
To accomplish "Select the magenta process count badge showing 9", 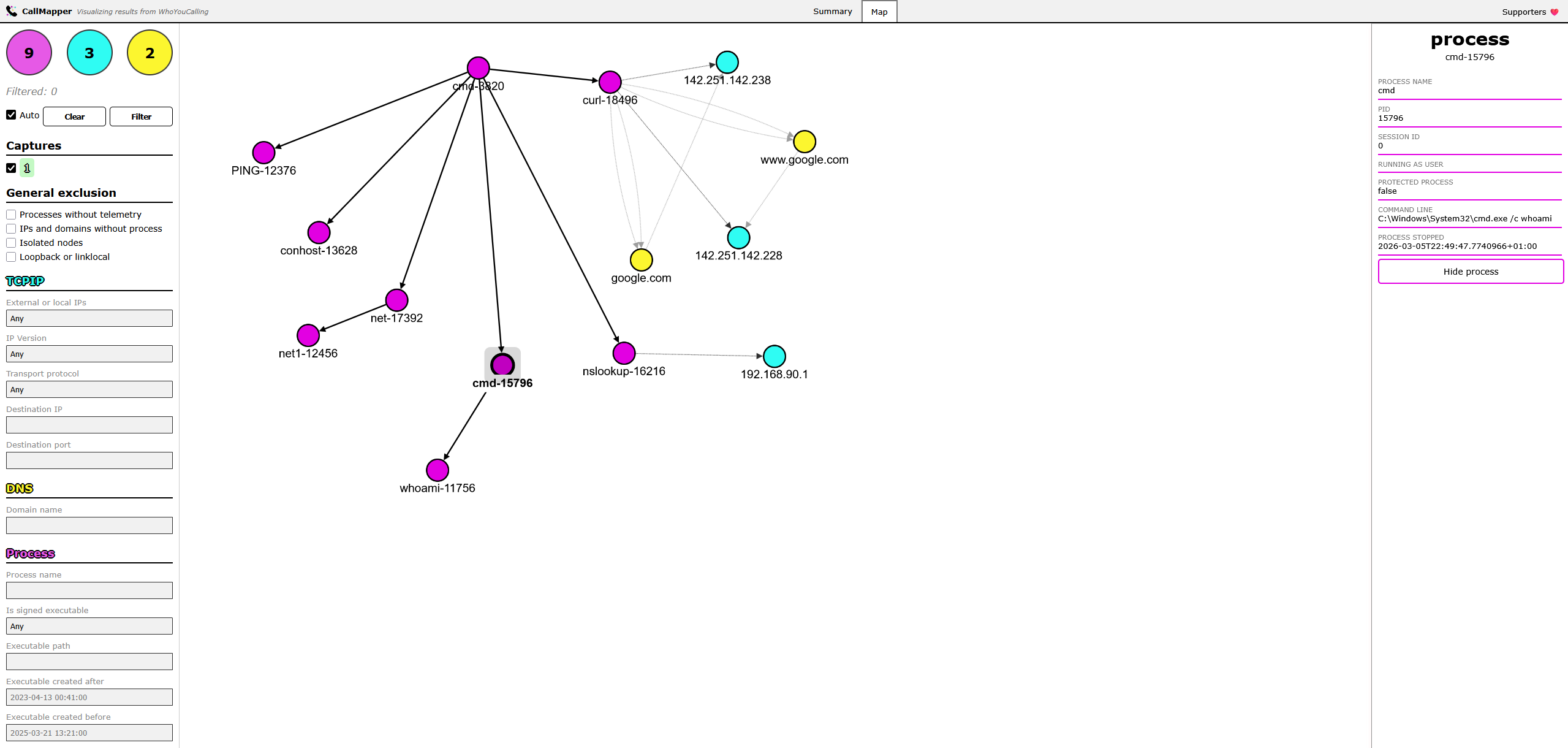I will point(28,52).
